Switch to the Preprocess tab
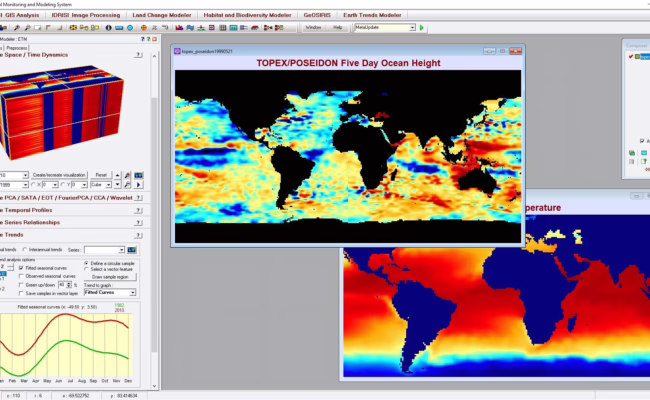This screenshot has width=650, height=400. tap(17, 48)
